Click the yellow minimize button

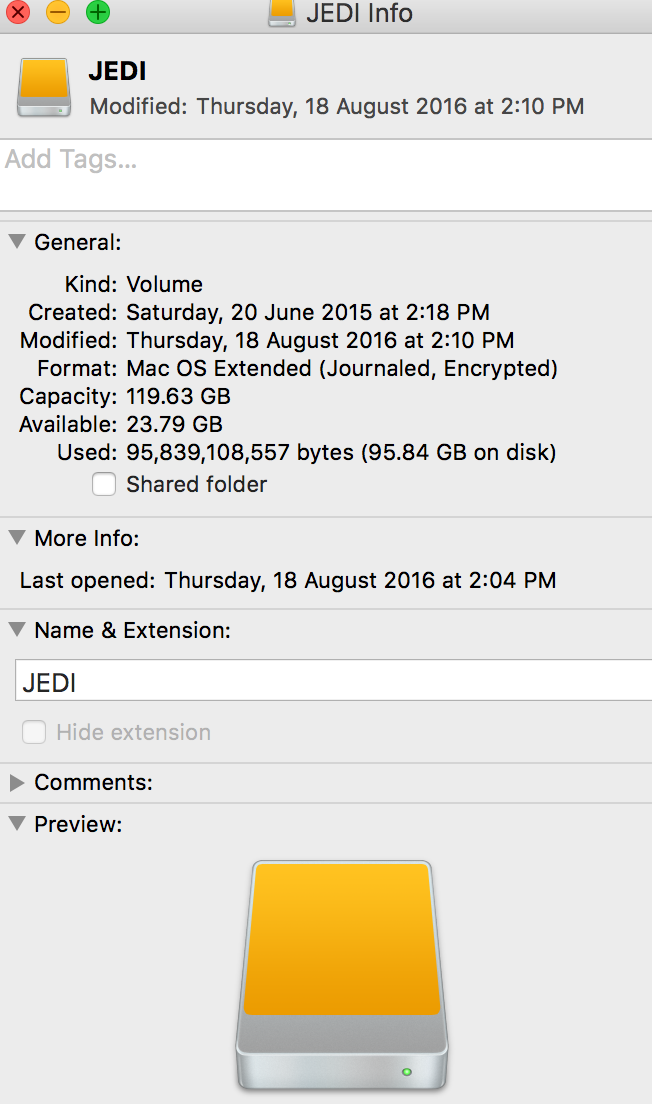click(x=58, y=11)
